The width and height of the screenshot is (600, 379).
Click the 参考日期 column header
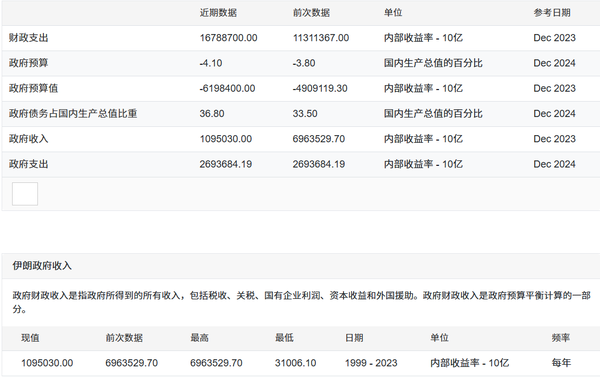[552, 13]
